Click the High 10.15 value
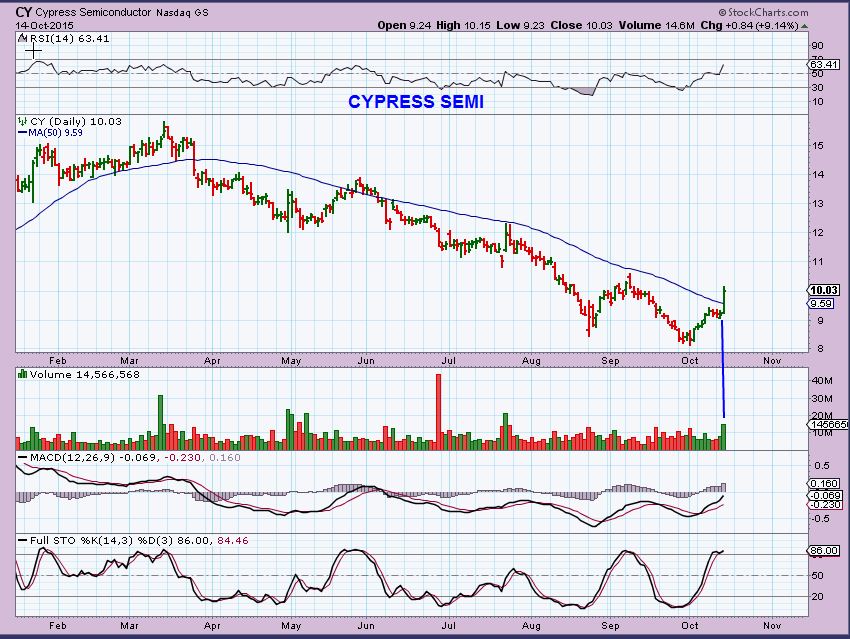Screen dimensions: 850x639 tap(463, 25)
